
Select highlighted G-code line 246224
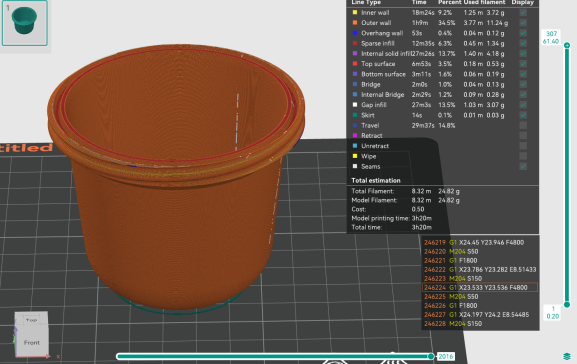coord(480,287)
